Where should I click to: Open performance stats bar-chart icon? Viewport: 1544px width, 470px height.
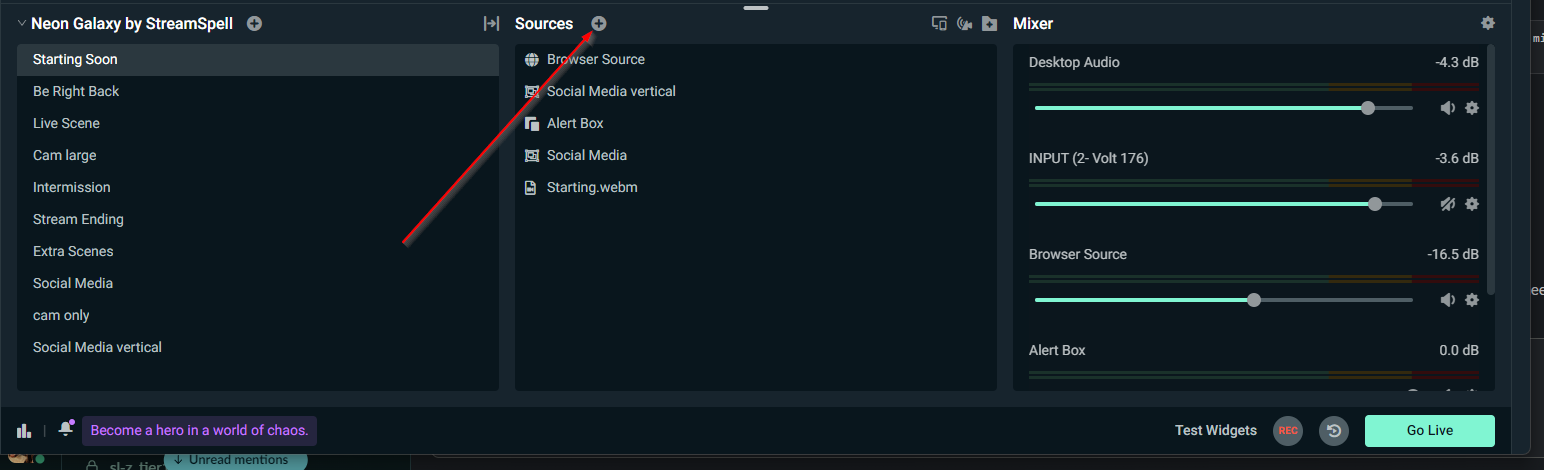coord(24,430)
